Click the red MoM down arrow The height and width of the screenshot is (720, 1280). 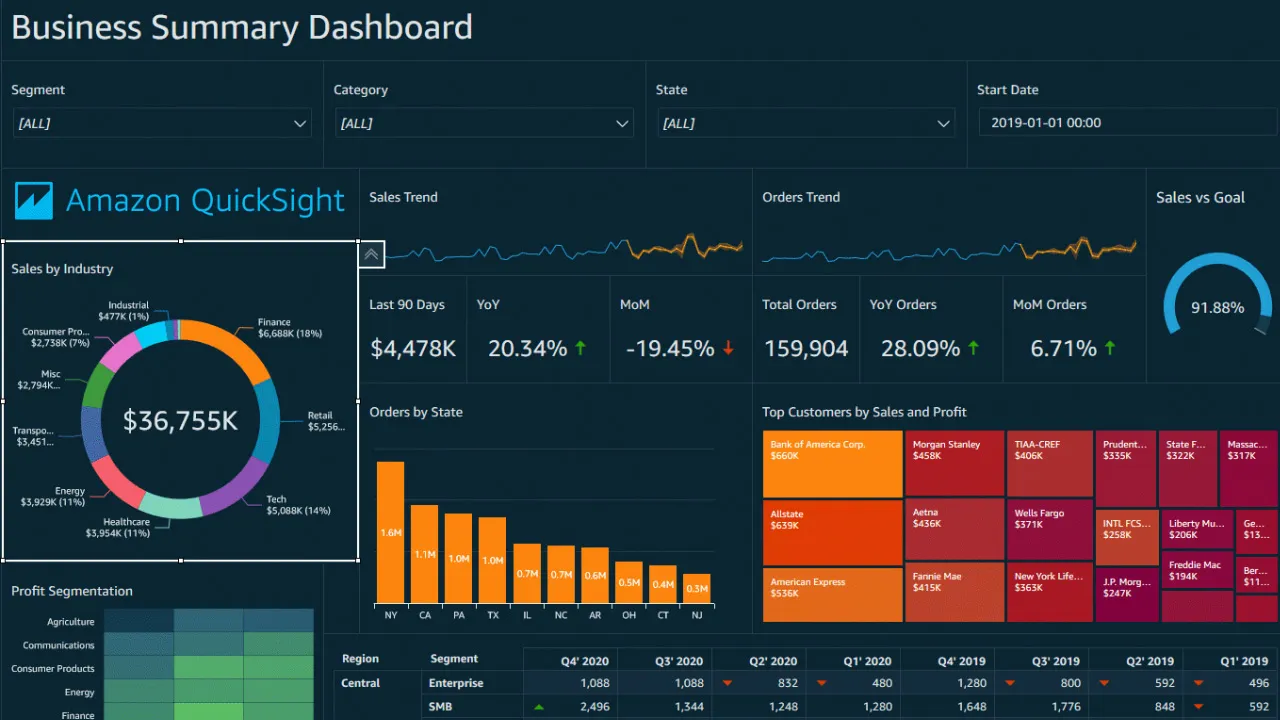(x=728, y=348)
